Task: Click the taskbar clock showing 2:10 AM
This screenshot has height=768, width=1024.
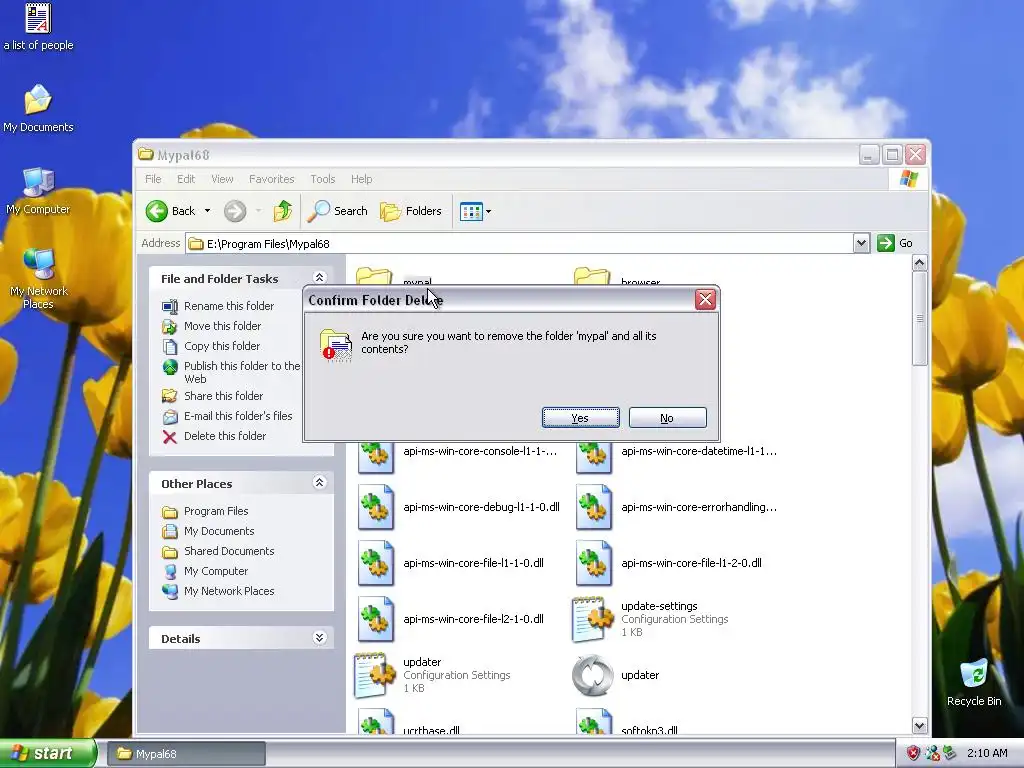Action: click(x=987, y=753)
